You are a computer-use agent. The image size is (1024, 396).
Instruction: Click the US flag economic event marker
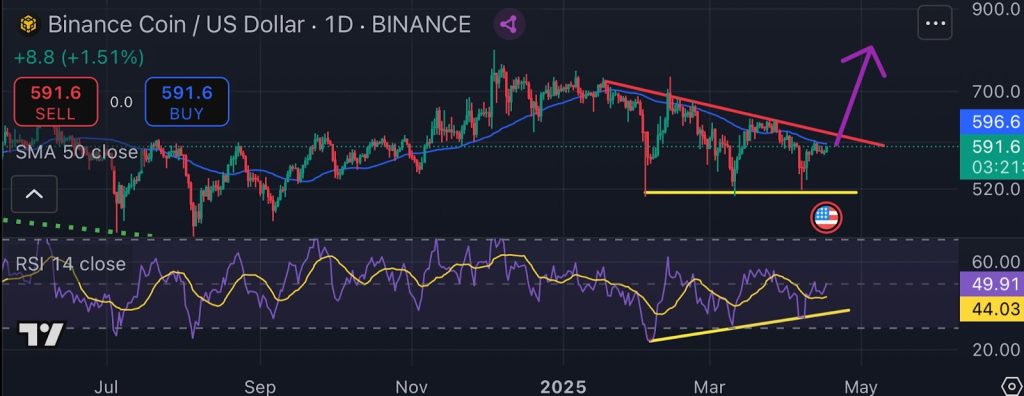pos(826,218)
